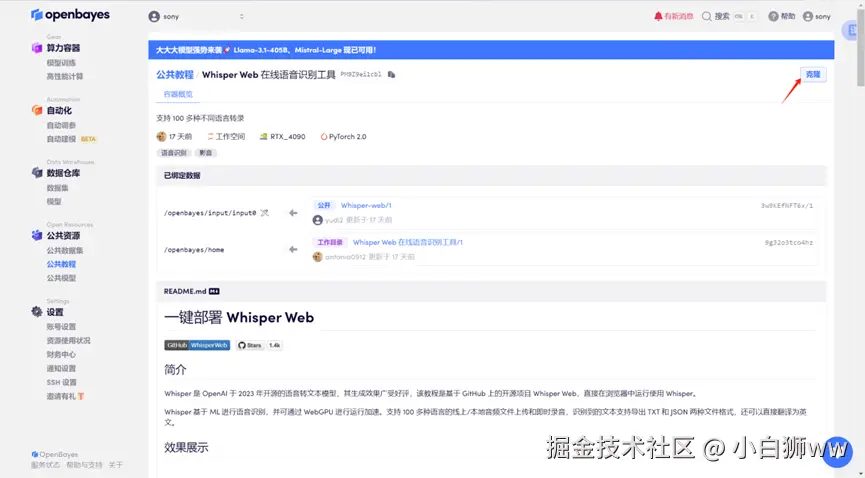Click the 公共资源 sidebar icon
The height and width of the screenshot is (478, 865).
pos(37,235)
